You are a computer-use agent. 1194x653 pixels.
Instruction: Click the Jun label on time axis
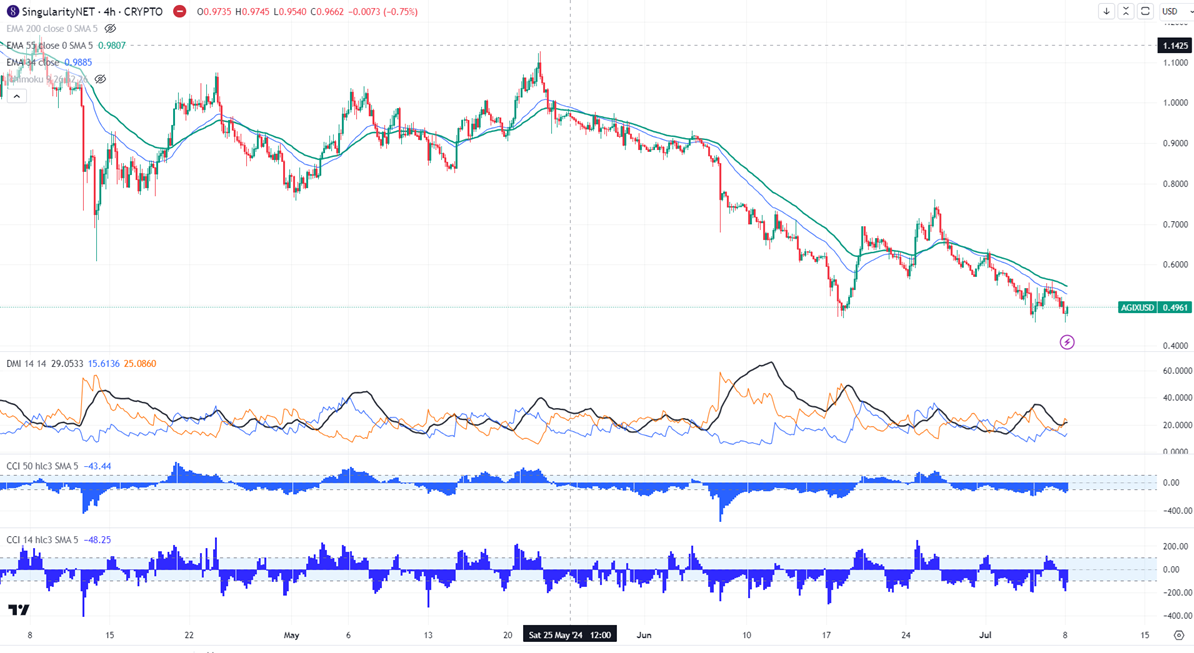coord(644,635)
